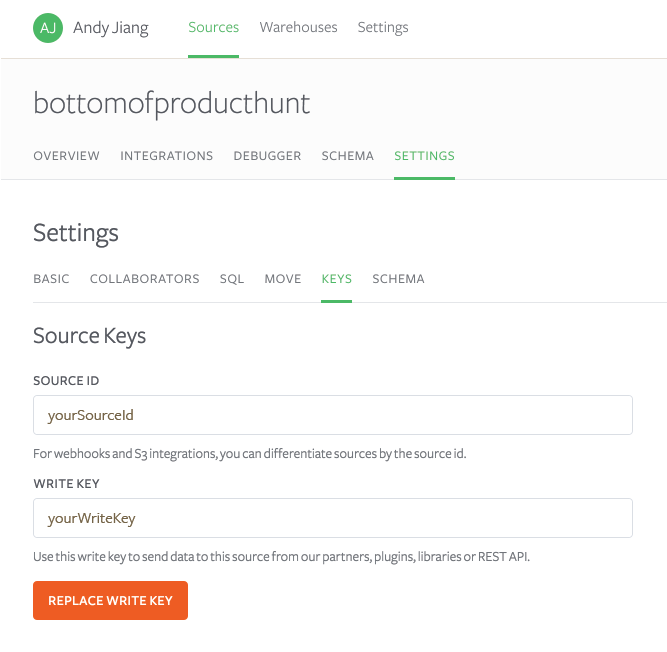Viewport: 667px width, 652px height.
Task: Open the INTEGRATIONS tab
Action: [x=166, y=156]
